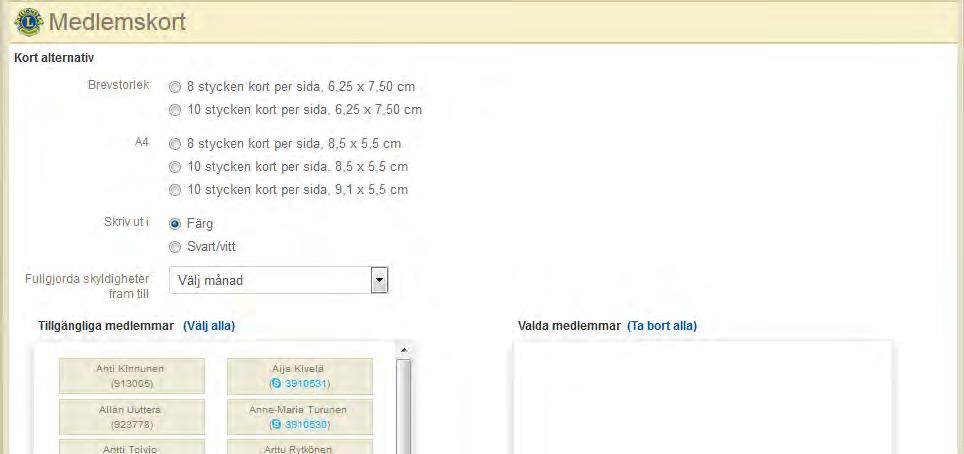Image resolution: width=964 pixels, height=454 pixels.
Task: Click the Kort alternativ heading
Action: pos(54,58)
